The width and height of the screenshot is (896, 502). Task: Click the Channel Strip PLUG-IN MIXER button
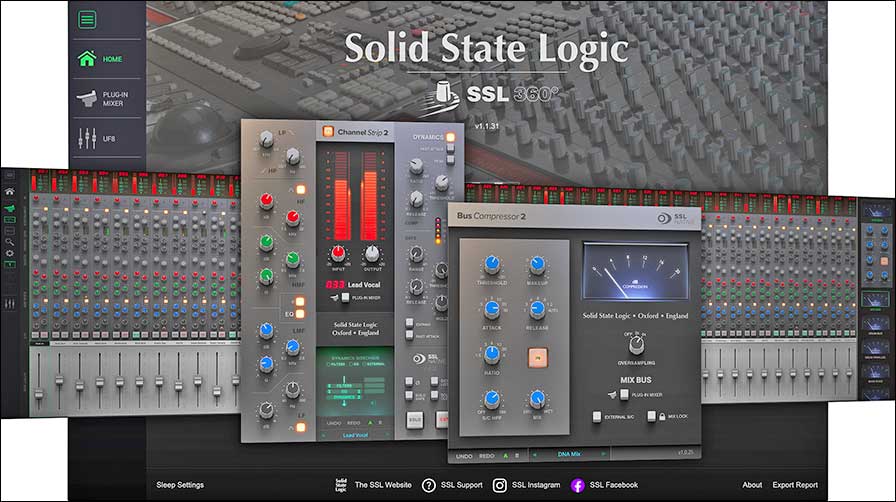tap(345, 297)
